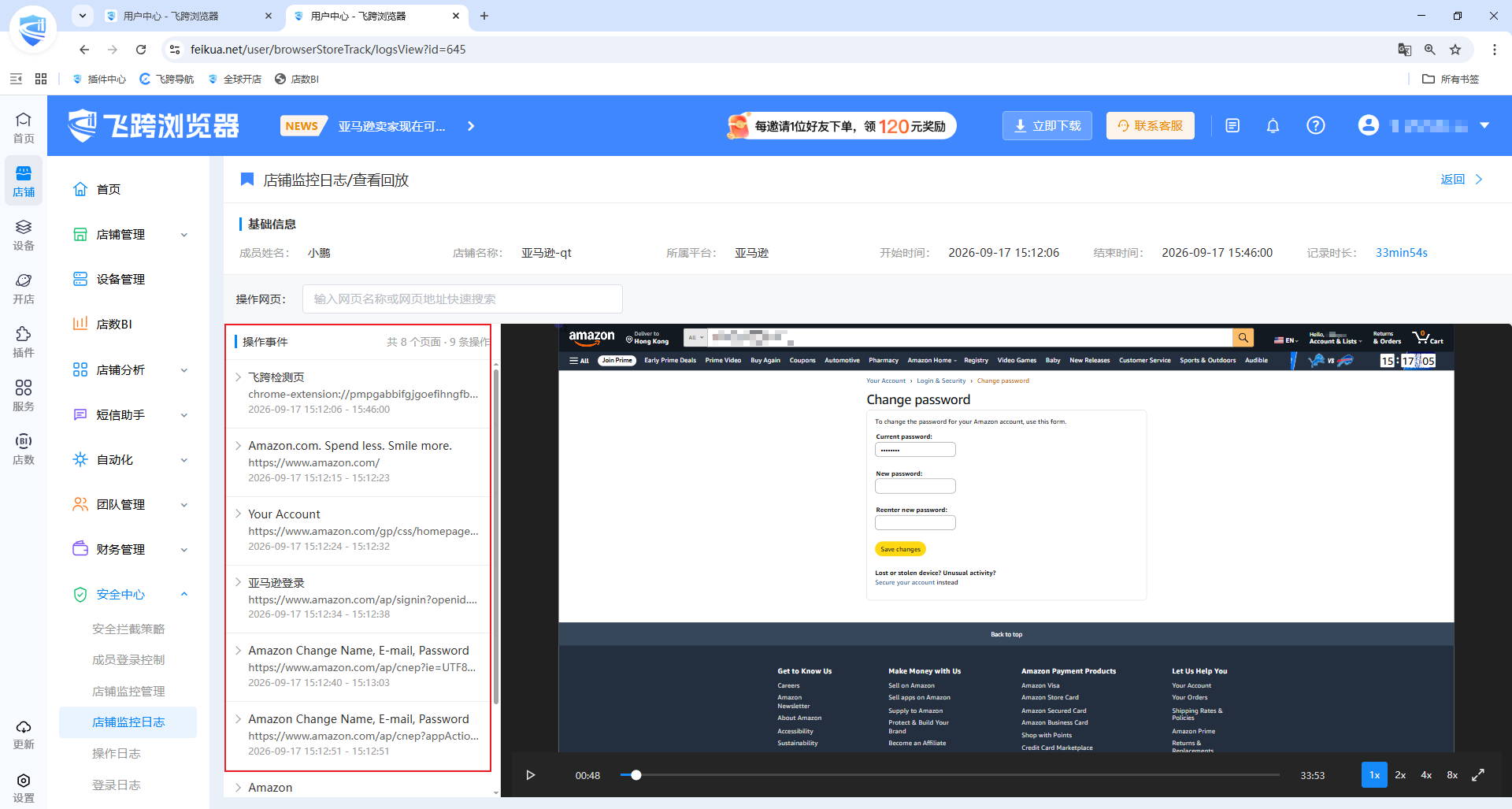Image resolution: width=1512 pixels, height=809 pixels.
Task: Click the browser back arrow
Action: point(84,50)
